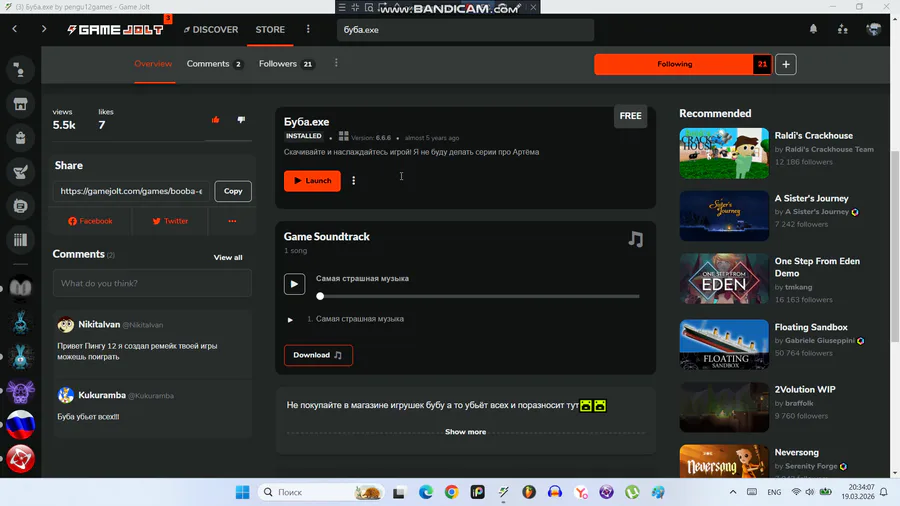Open the sidebar news feed icon

[21, 206]
